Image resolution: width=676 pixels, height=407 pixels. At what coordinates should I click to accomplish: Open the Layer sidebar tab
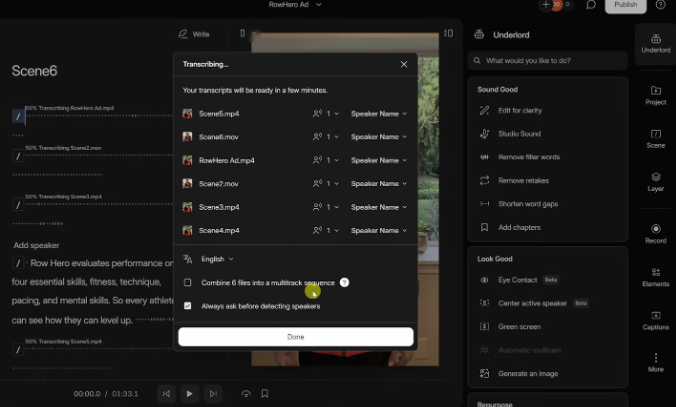coord(655,182)
